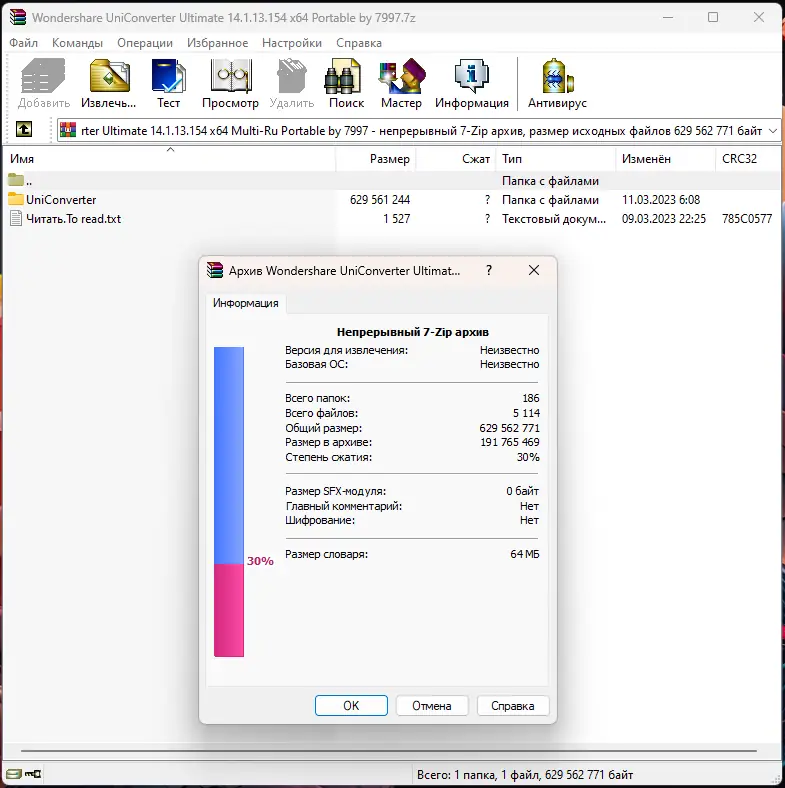
Task: Close the archive information dialog
Action: click(x=534, y=270)
